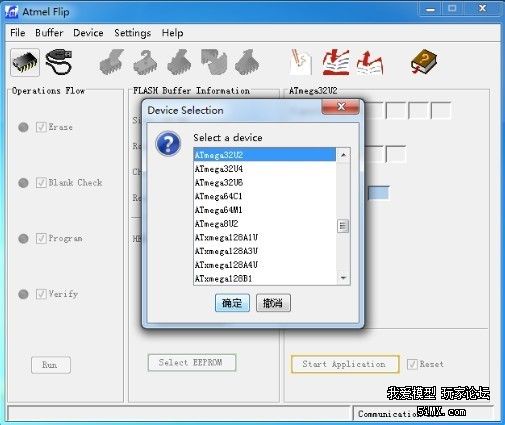This screenshot has width=505, height=425.
Task: Toggle the Blank Check checkbox
Action: pyautogui.click(x=41, y=183)
